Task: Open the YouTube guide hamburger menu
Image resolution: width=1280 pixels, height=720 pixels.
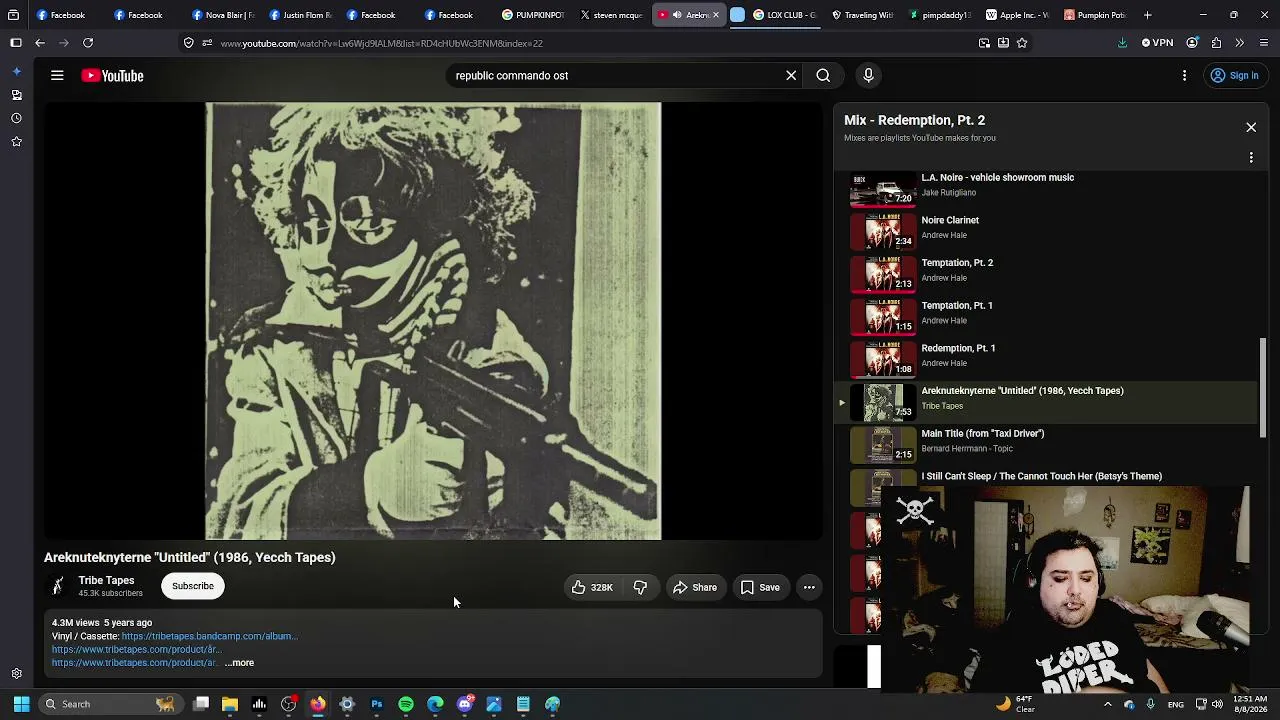Action: (x=57, y=76)
